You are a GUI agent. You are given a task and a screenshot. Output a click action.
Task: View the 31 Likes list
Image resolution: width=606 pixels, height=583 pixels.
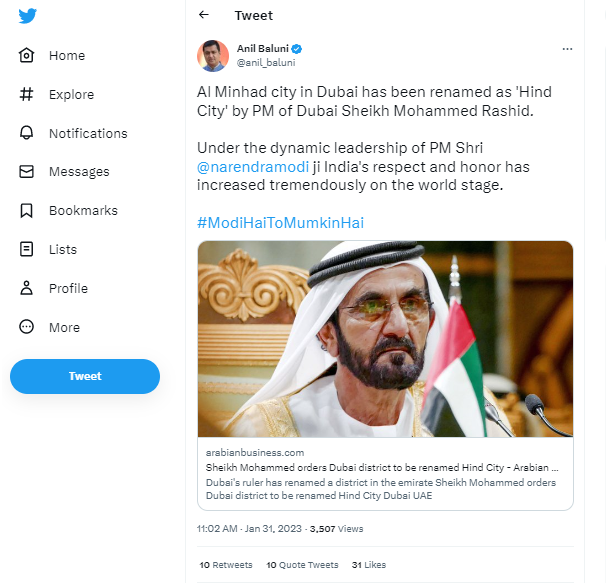(369, 565)
